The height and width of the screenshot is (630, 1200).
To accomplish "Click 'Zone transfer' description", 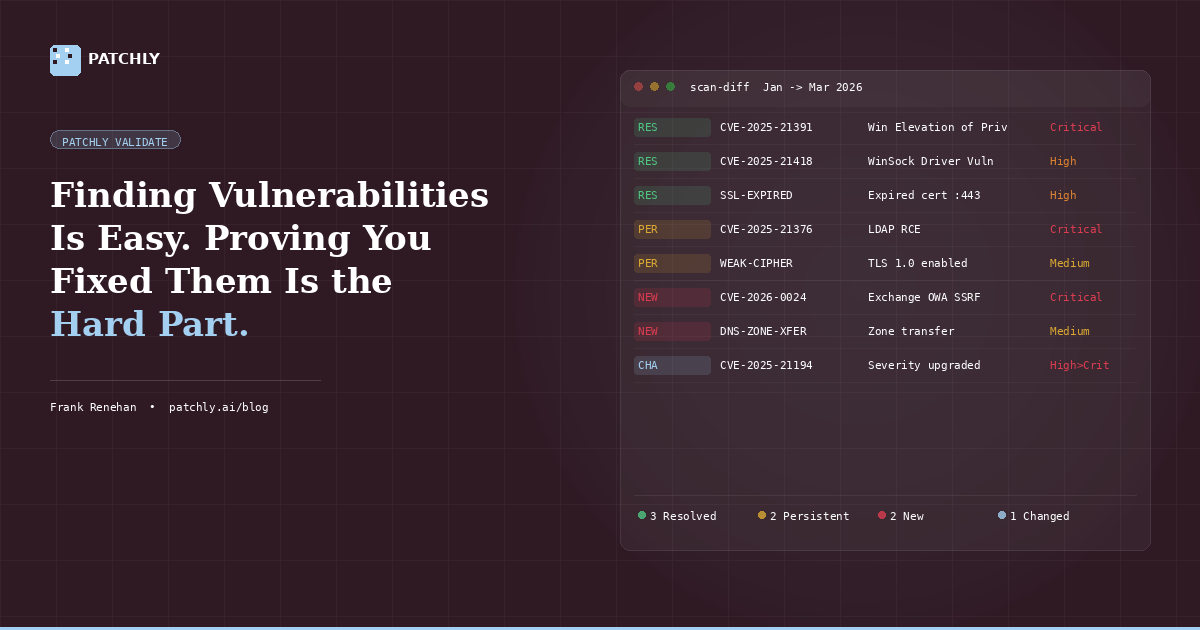I will [x=911, y=331].
